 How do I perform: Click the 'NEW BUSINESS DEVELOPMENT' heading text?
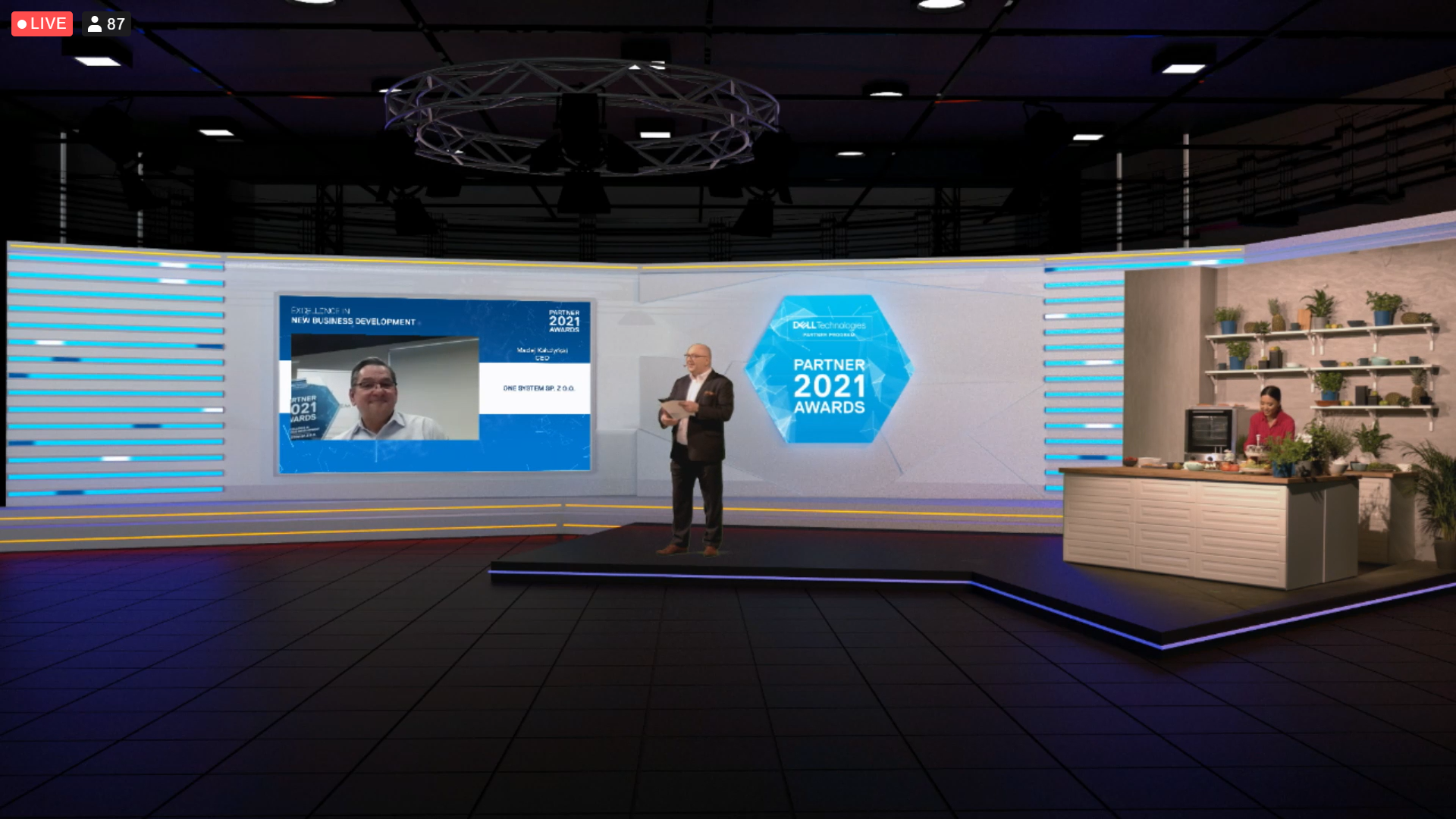[353, 322]
